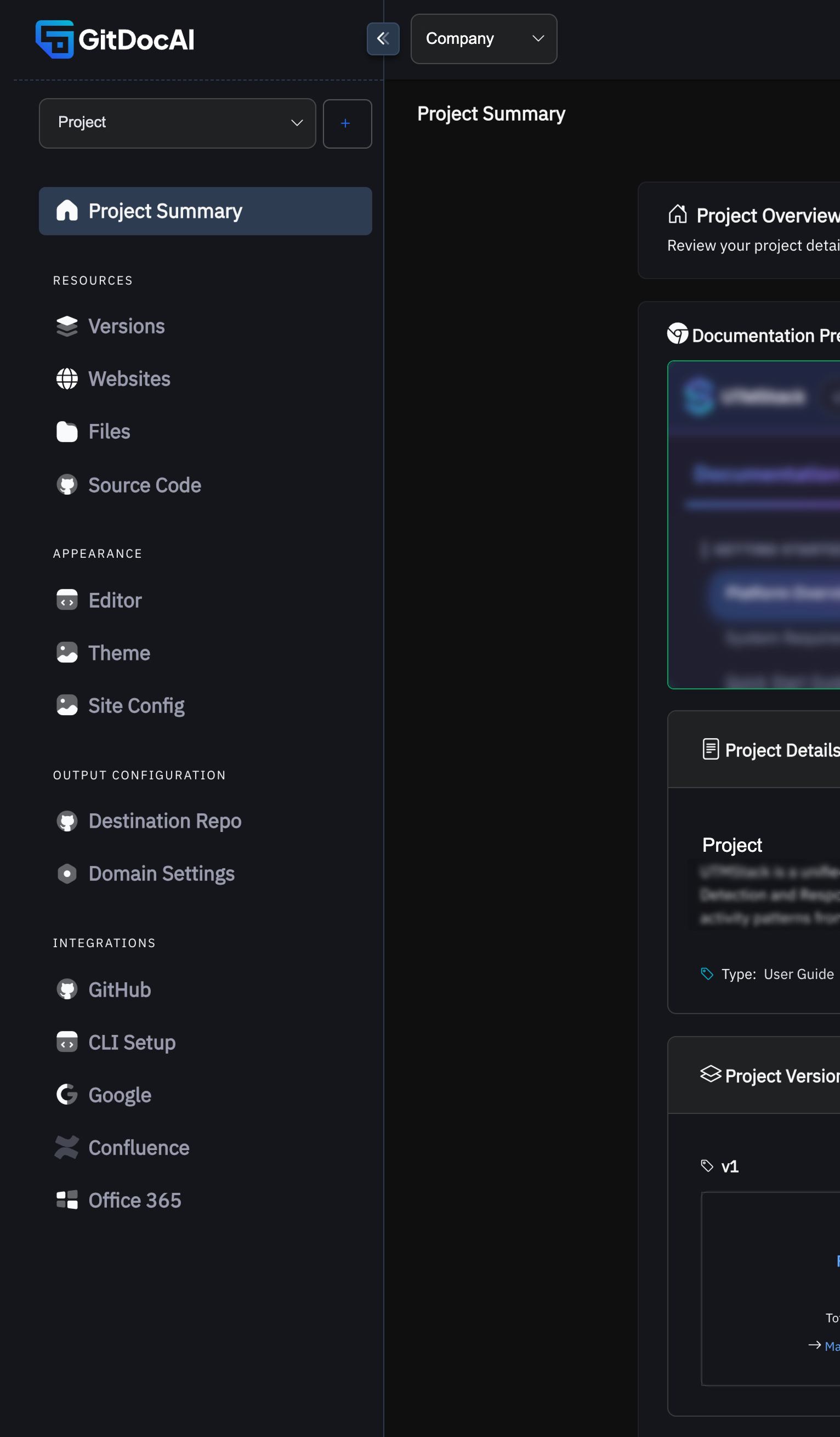Add new project with plus button
840x1437 pixels.
347,124
